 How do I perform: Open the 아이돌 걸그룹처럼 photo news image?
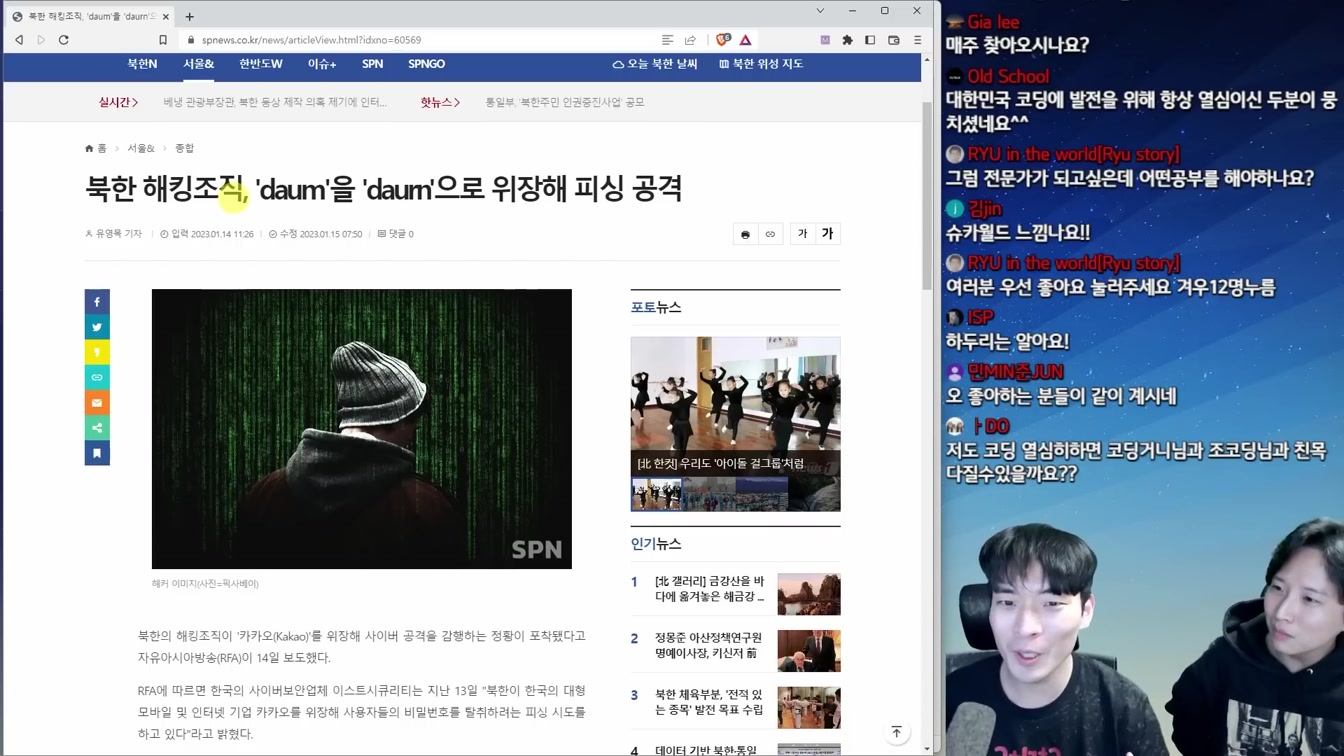[x=735, y=407]
